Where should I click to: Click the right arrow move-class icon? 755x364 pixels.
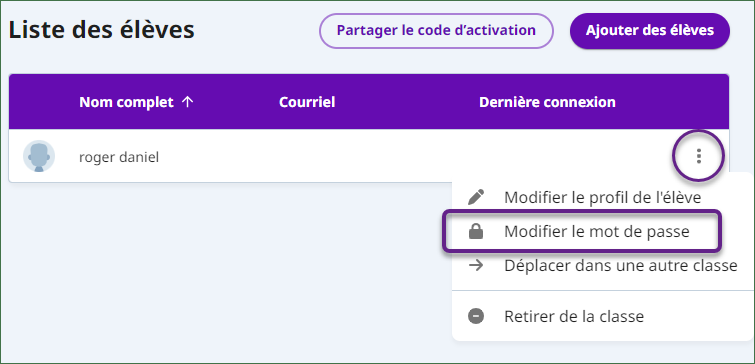pos(476,265)
